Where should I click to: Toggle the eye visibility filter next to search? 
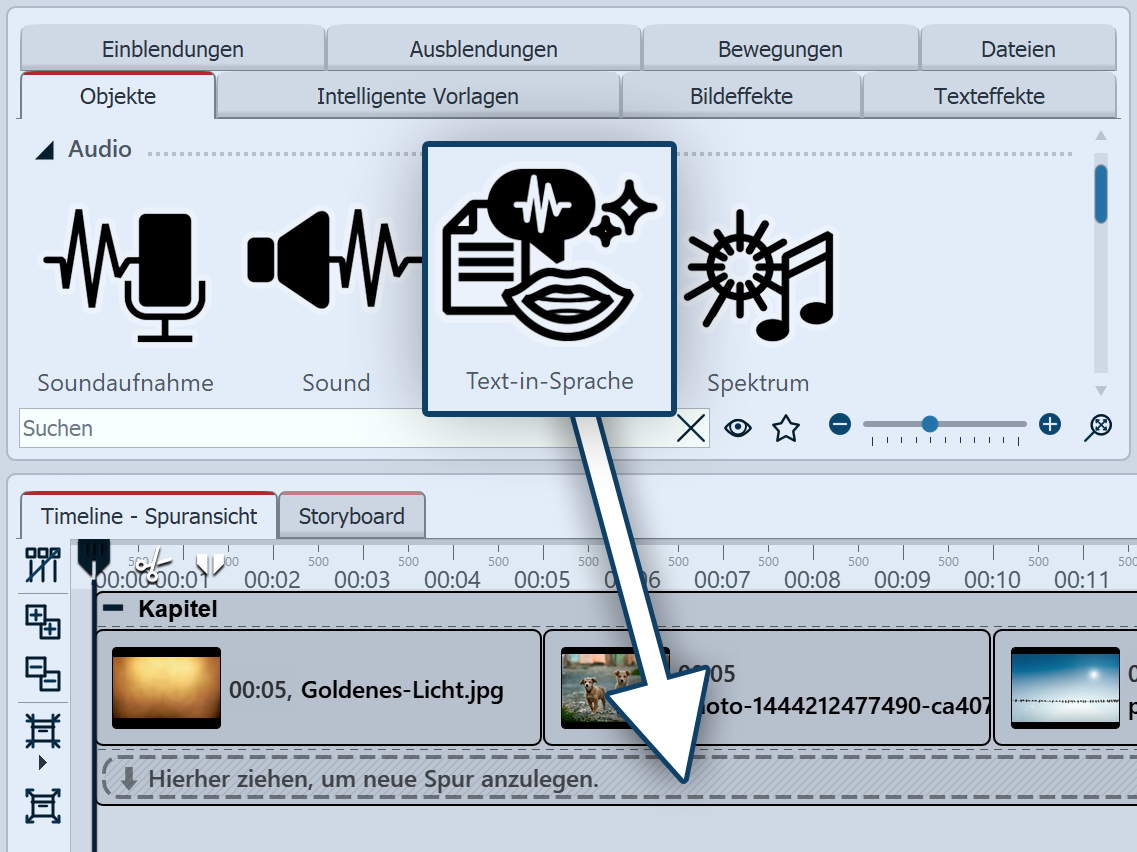point(738,427)
